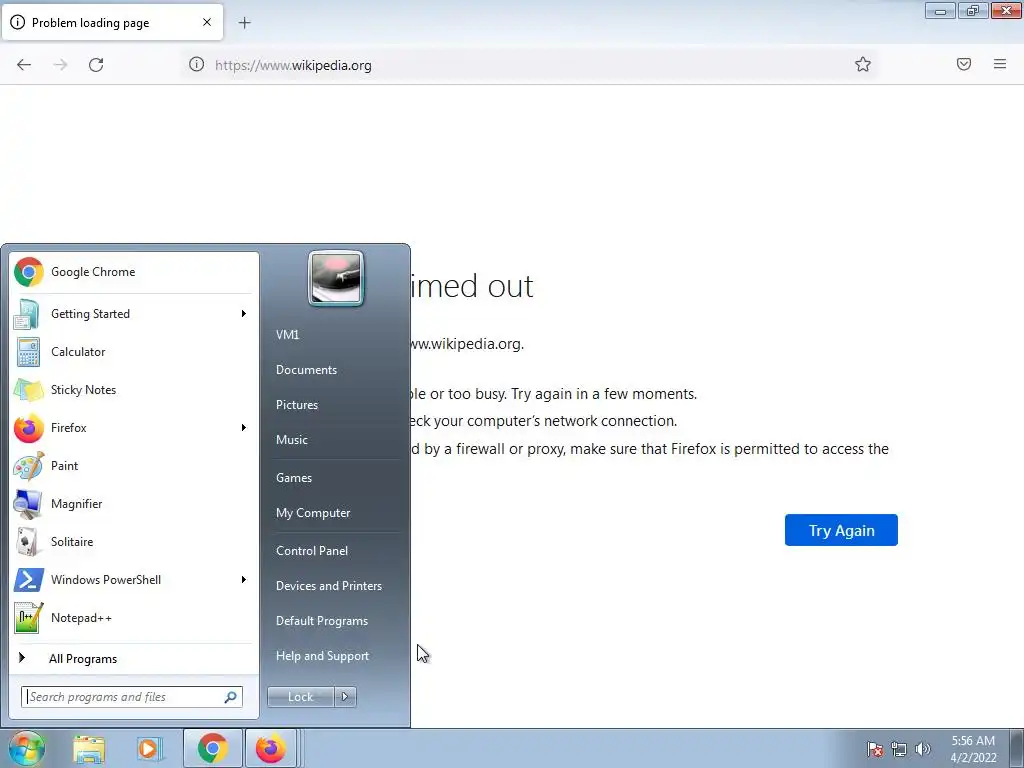The height and width of the screenshot is (768, 1024).
Task: Open Documents library
Action: (x=306, y=370)
